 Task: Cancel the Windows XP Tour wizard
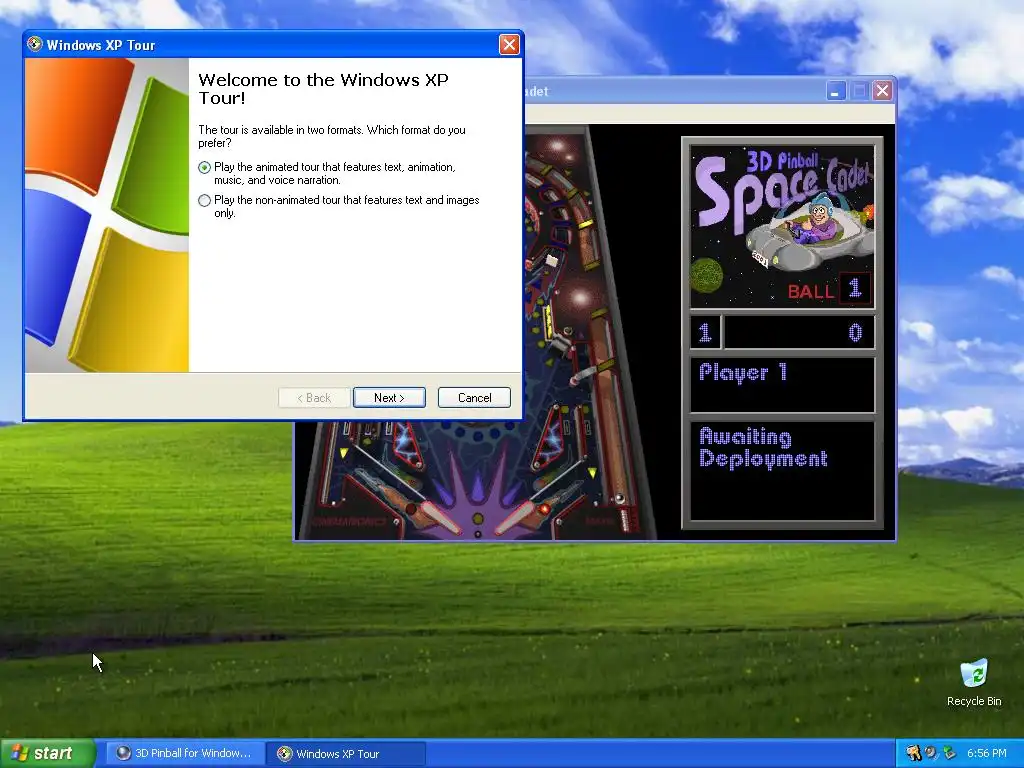pos(474,398)
